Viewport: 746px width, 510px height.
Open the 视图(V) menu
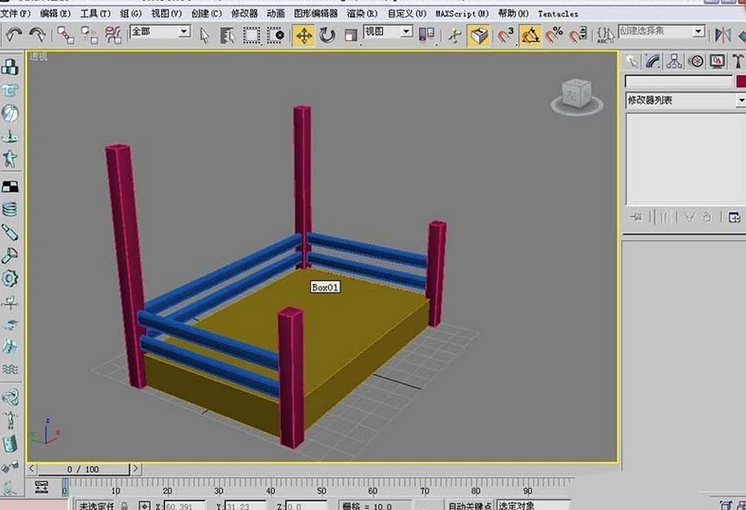[x=167, y=13]
